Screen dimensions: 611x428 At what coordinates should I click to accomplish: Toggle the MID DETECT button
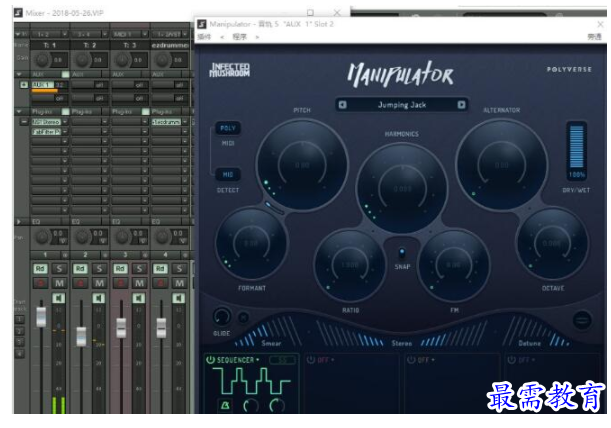click(228, 174)
